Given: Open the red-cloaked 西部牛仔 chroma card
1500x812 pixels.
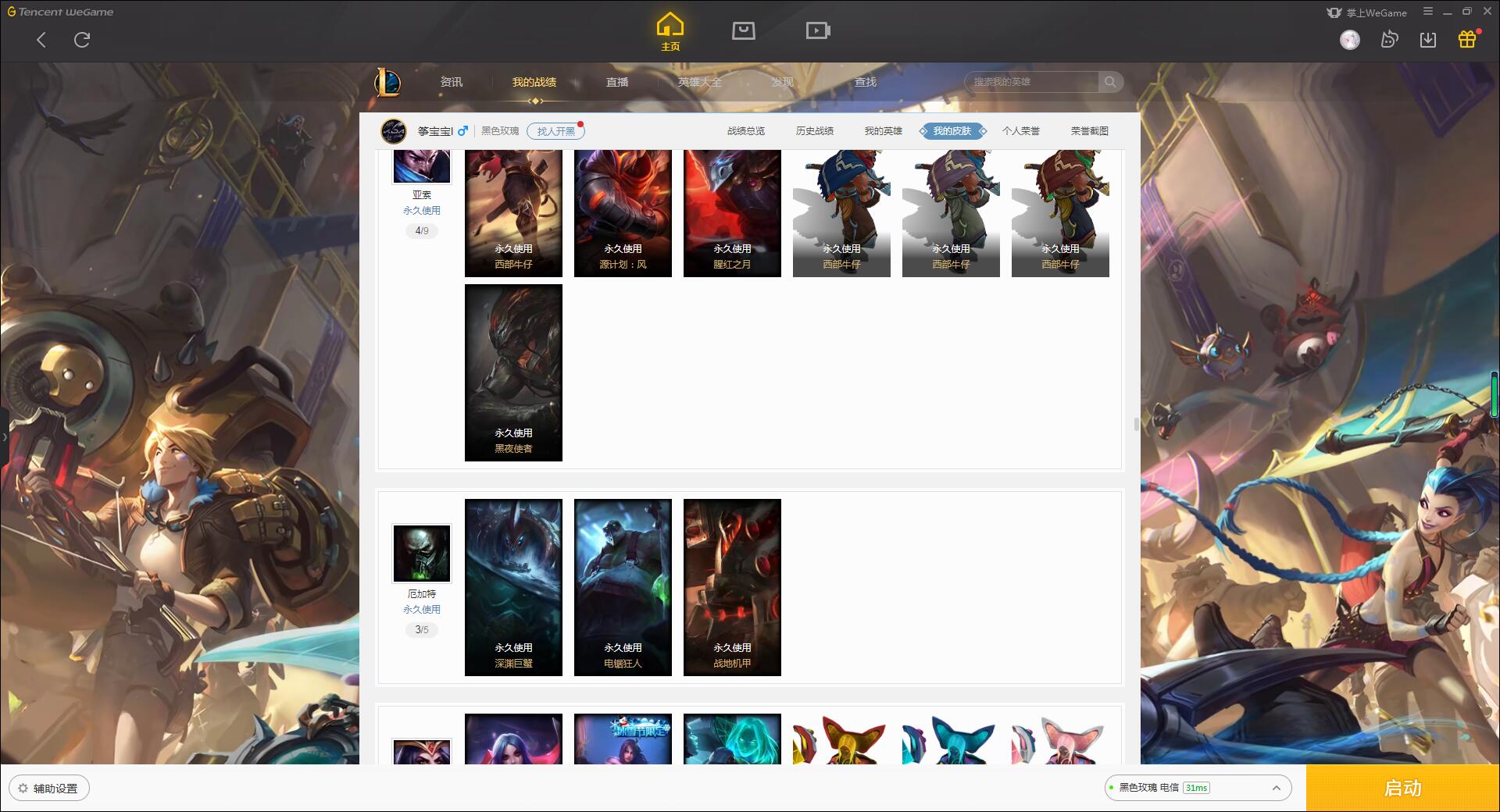Looking at the screenshot, I should [x=1060, y=213].
